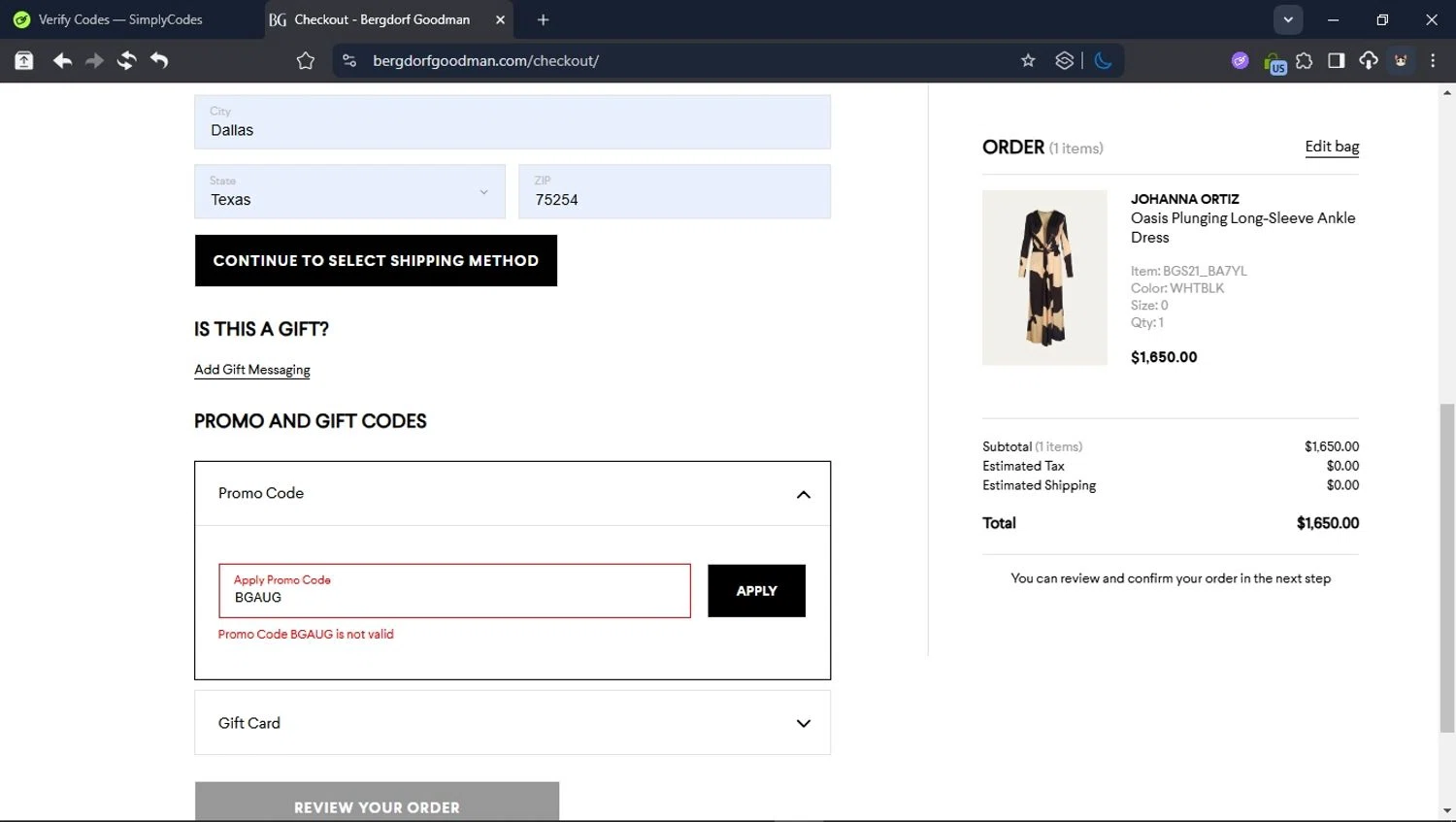
Task: Click the forward navigation arrow
Action: click(x=94, y=60)
